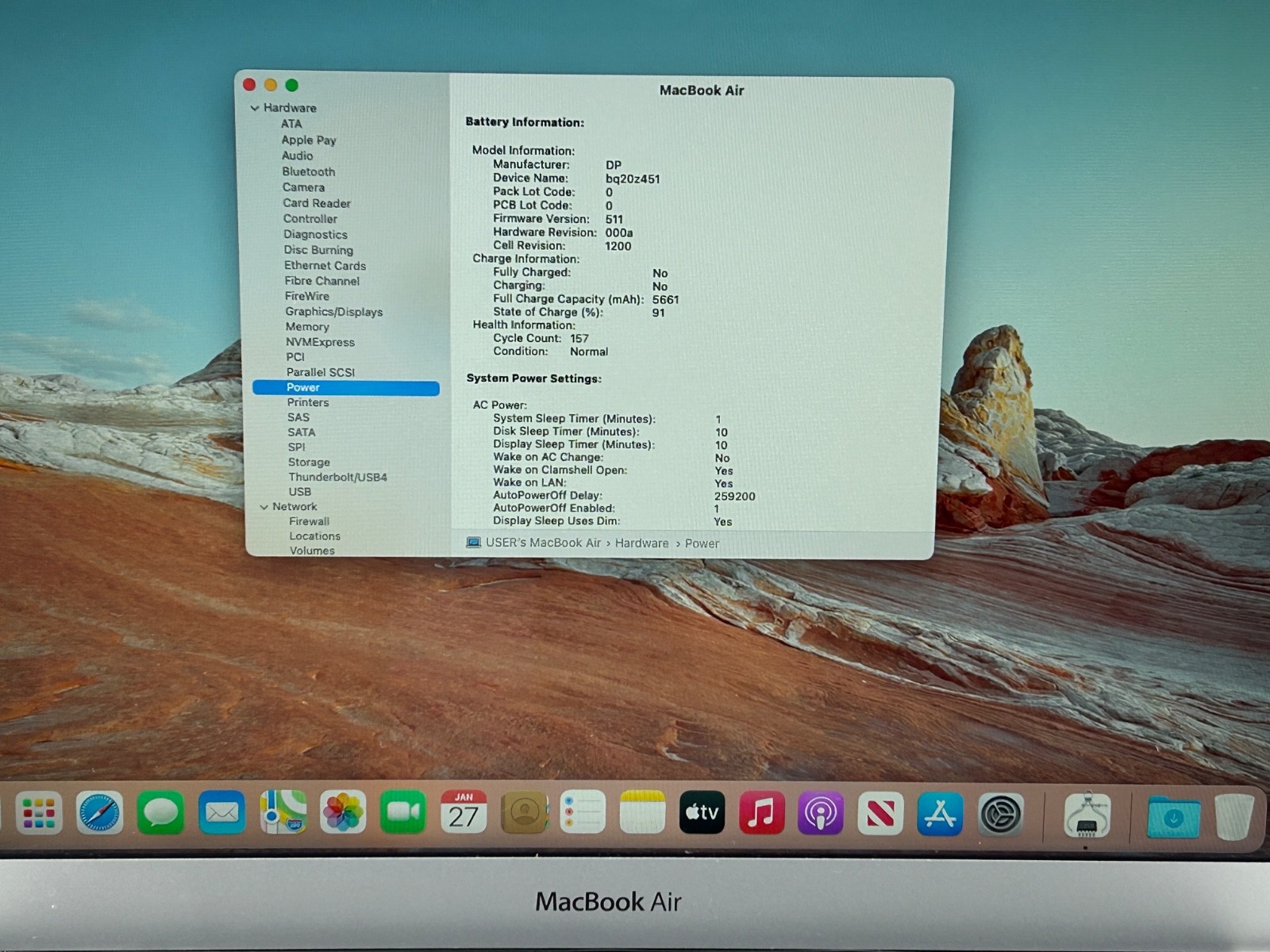Launch the Music app from dock
The image size is (1270, 952).
point(761,813)
